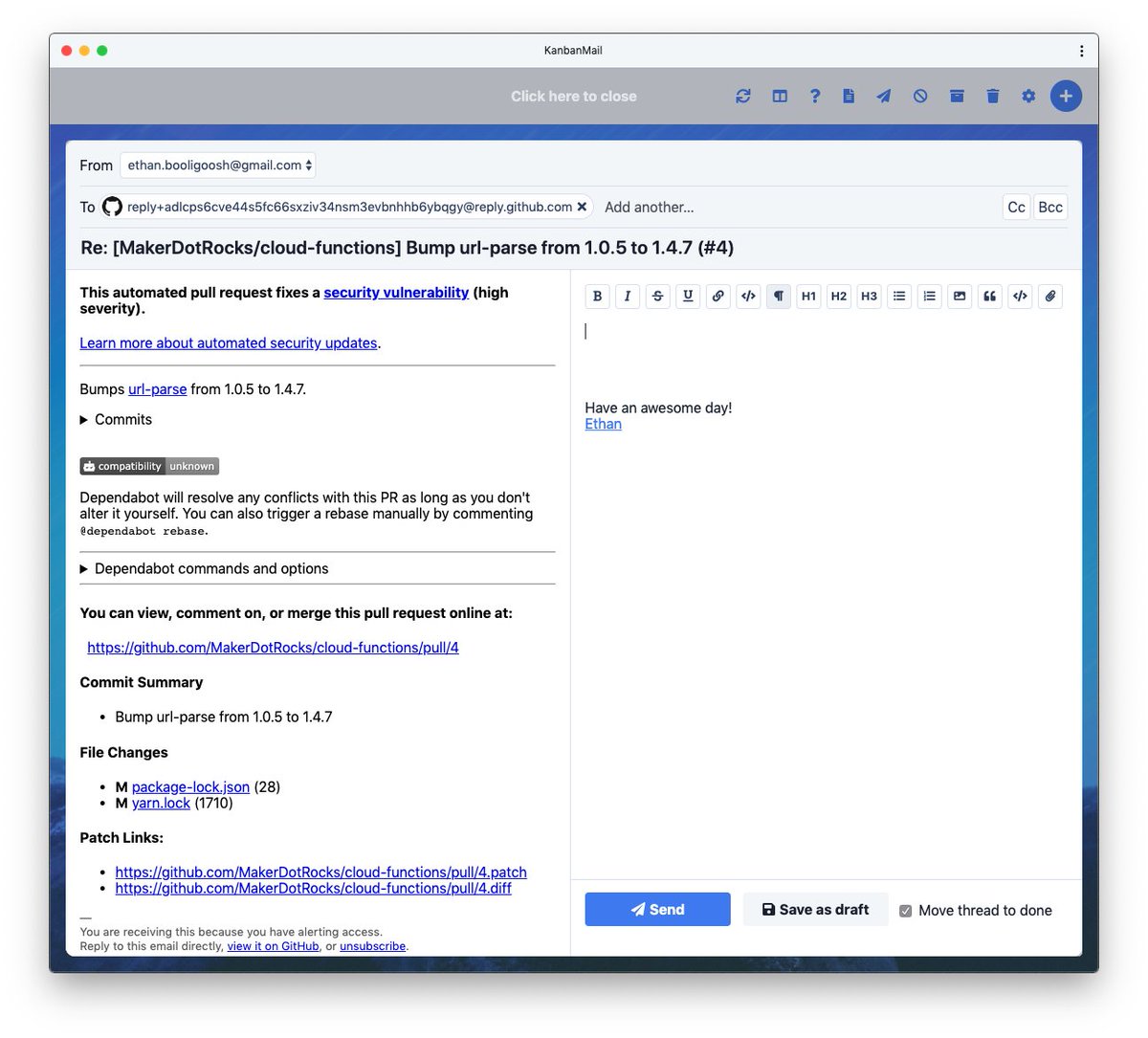Click the unsubscribe link
The image size is (1148, 1038).
click(x=373, y=946)
